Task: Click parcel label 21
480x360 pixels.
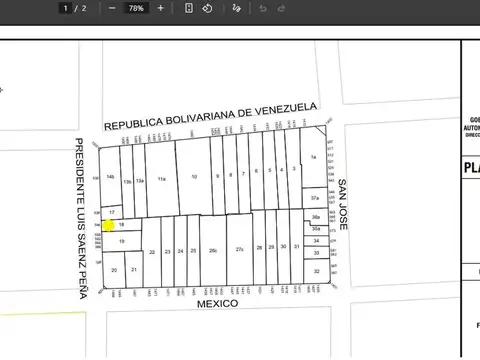Action: pos(134,269)
